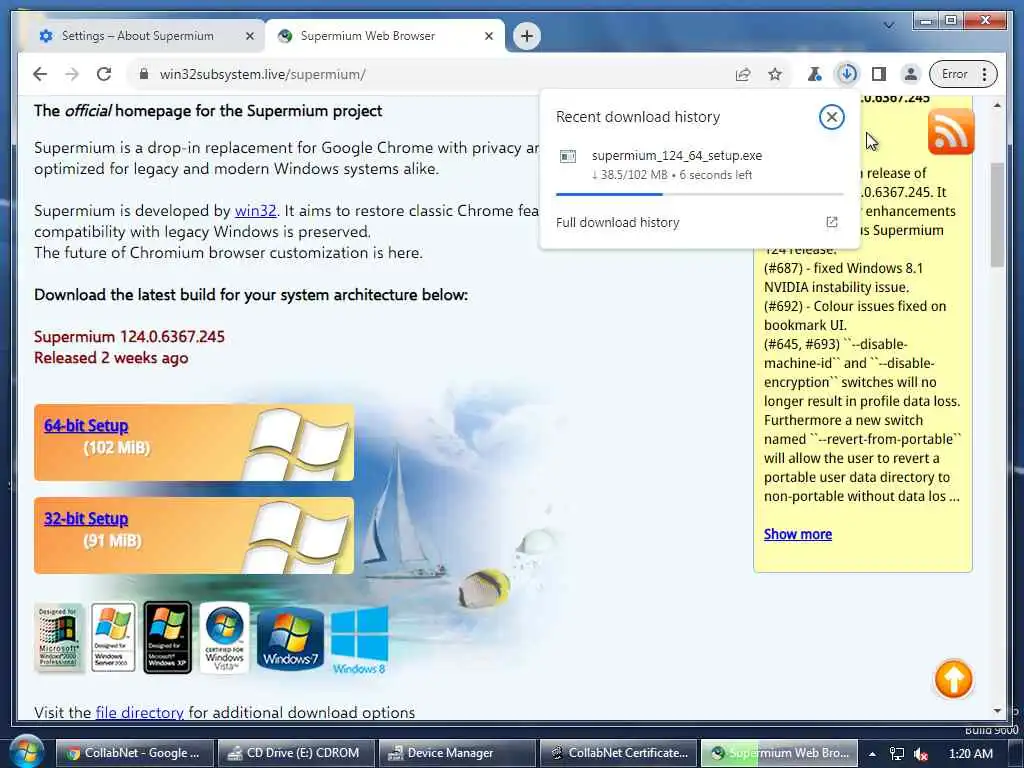Click Supermium Web Browser taskbar item

(x=780, y=753)
